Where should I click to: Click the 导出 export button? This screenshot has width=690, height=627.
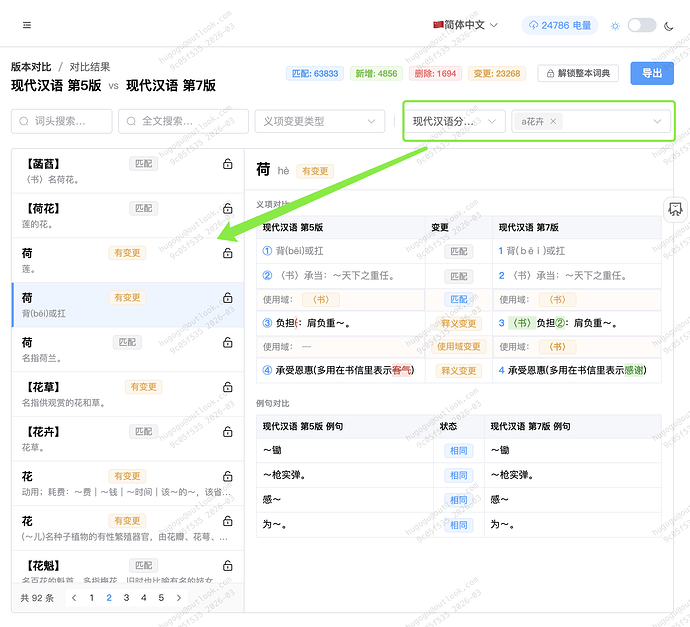point(651,73)
